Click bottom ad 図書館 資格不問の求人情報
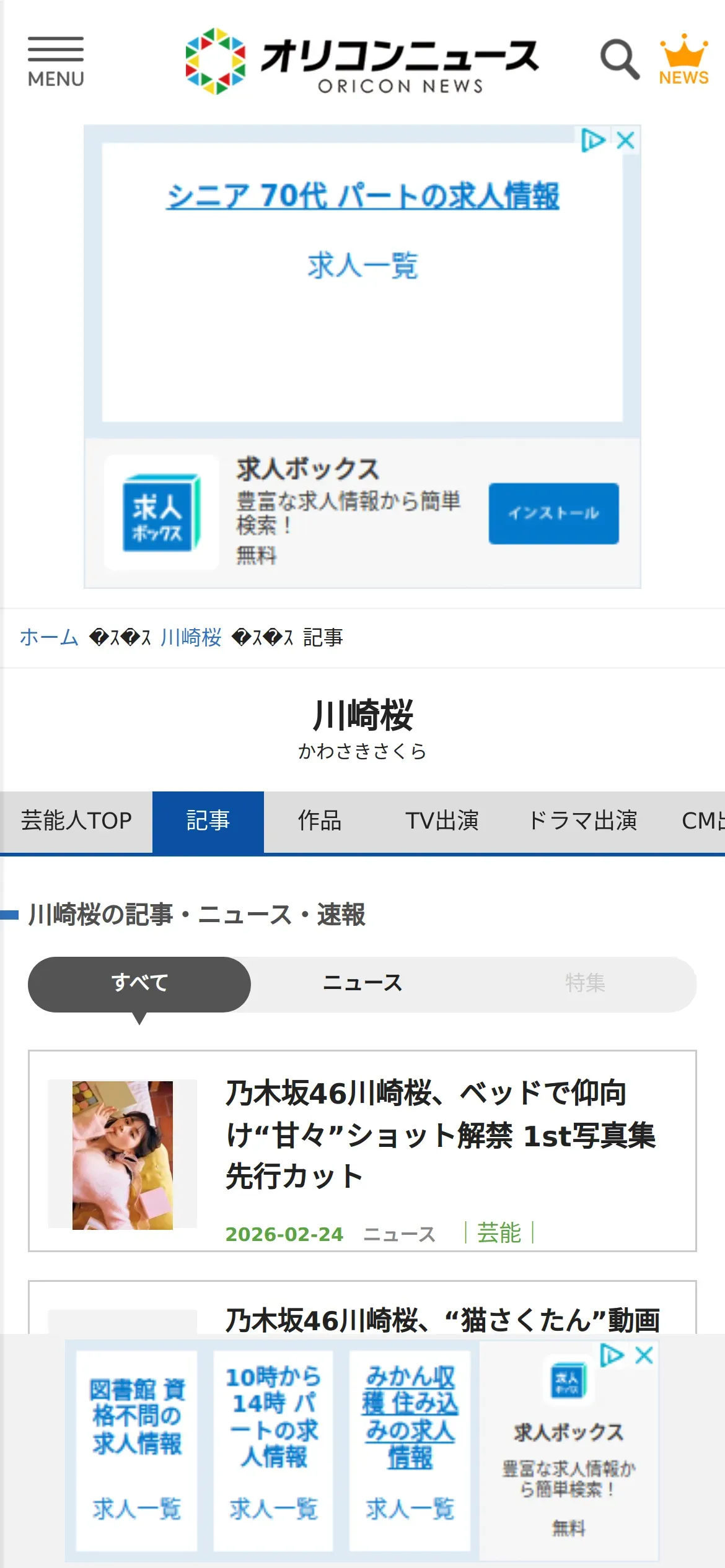The height and width of the screenshot is (1568, 725). [137, 1417]
